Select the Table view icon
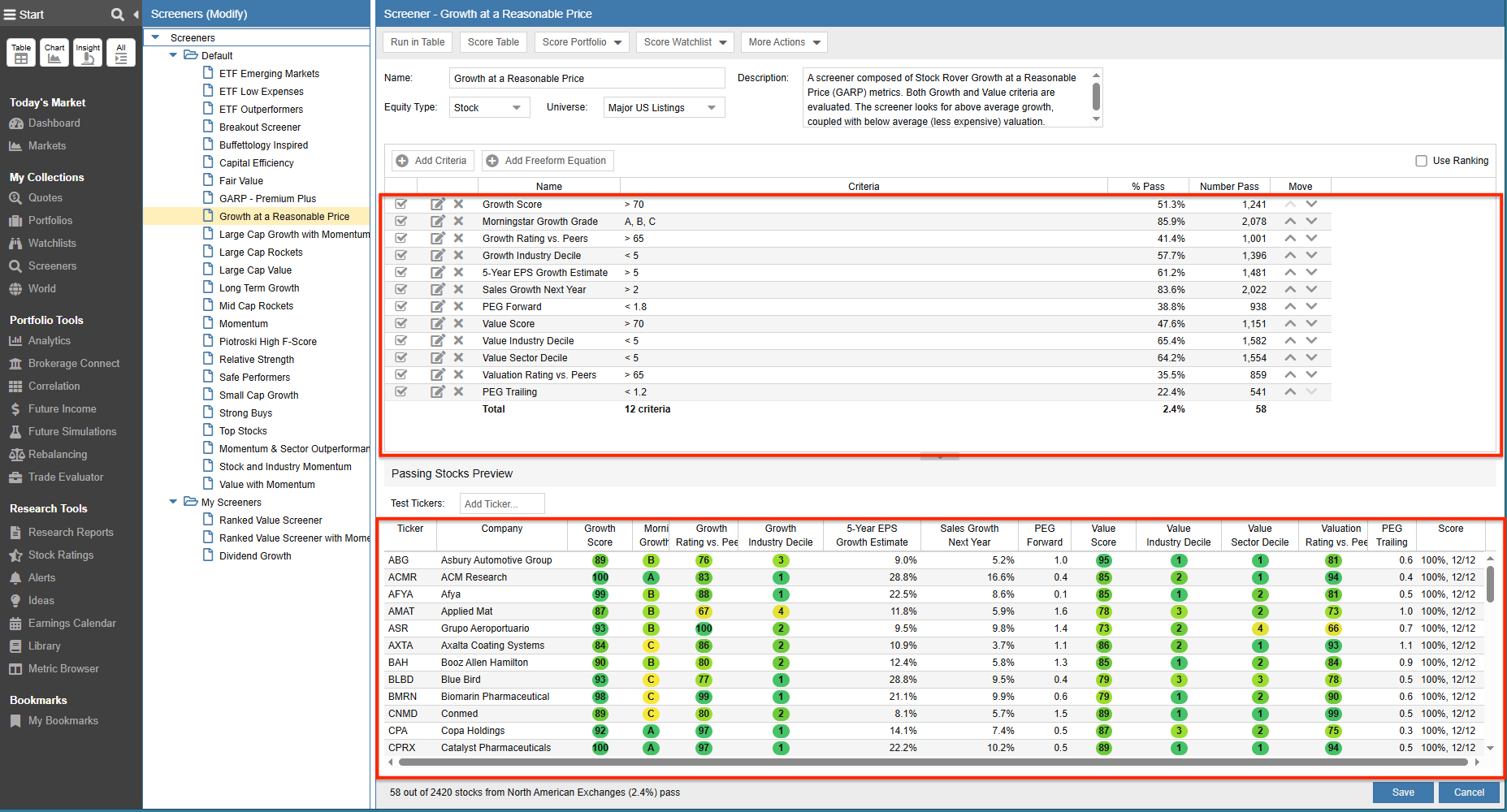This screenshot has height=812, width=1507. pos(20,53)
